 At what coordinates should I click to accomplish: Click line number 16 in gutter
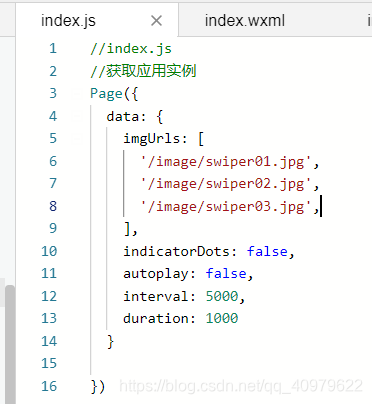click(x=49, y=386)
